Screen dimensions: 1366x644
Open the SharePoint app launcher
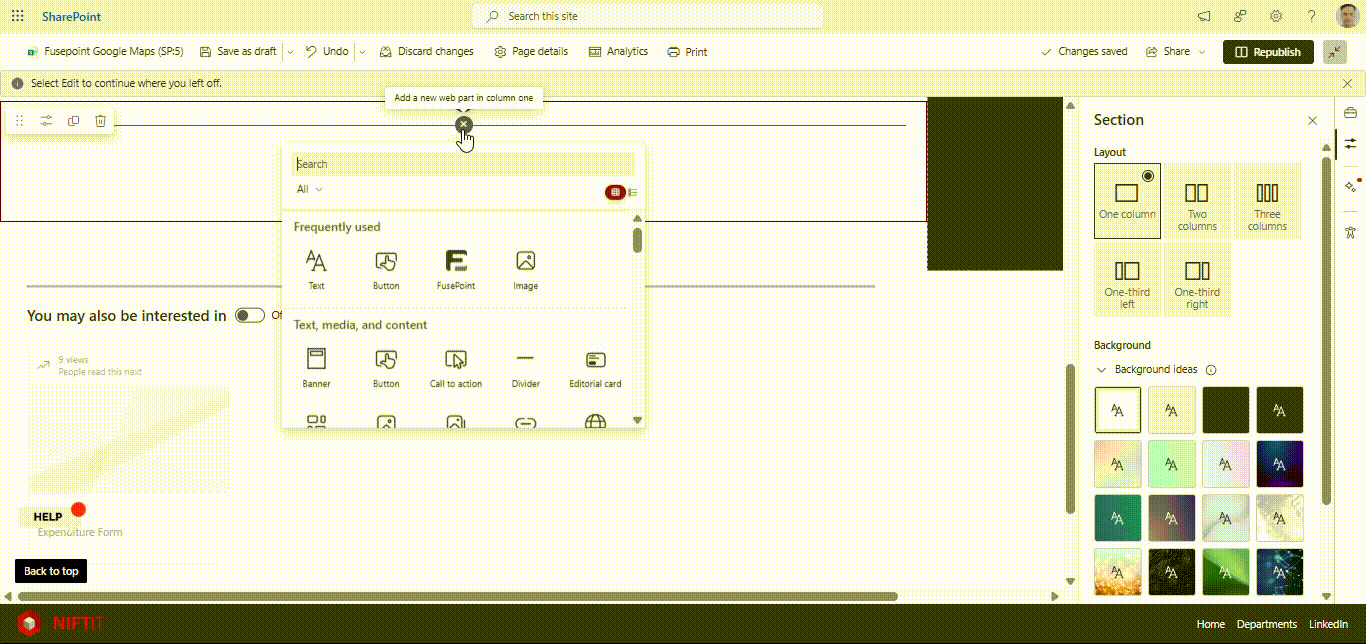(17, 17)
